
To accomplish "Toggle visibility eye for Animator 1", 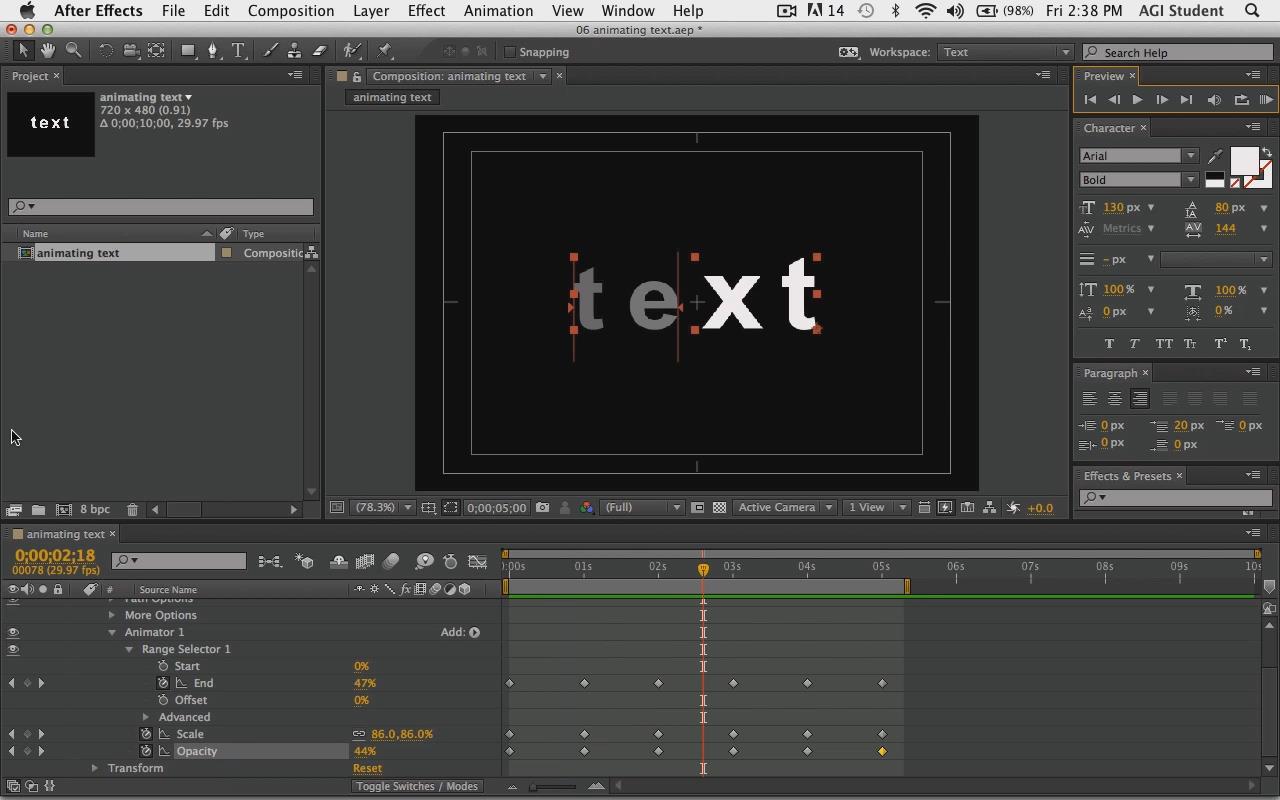I will pyautogui.click(x=13, y=632).
